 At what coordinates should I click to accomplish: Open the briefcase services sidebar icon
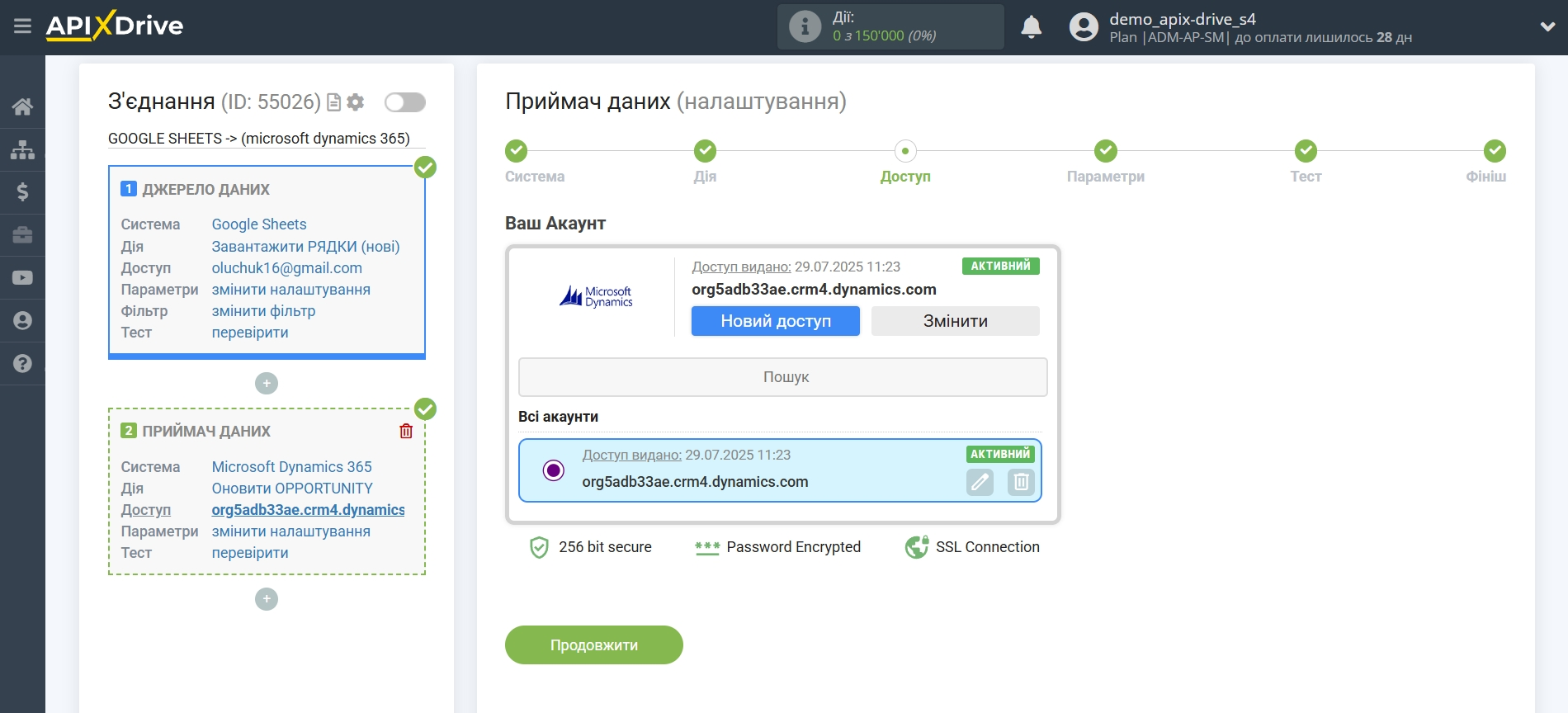tap(22, 235)
